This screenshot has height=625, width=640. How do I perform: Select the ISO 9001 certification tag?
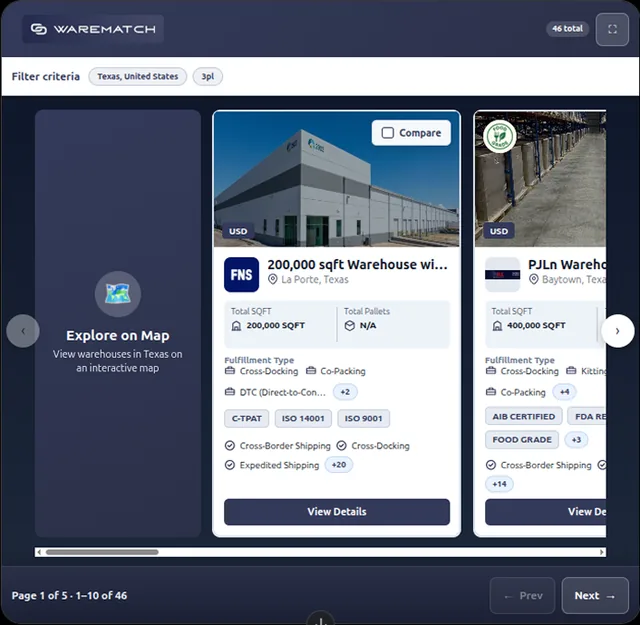pos(363,418)
